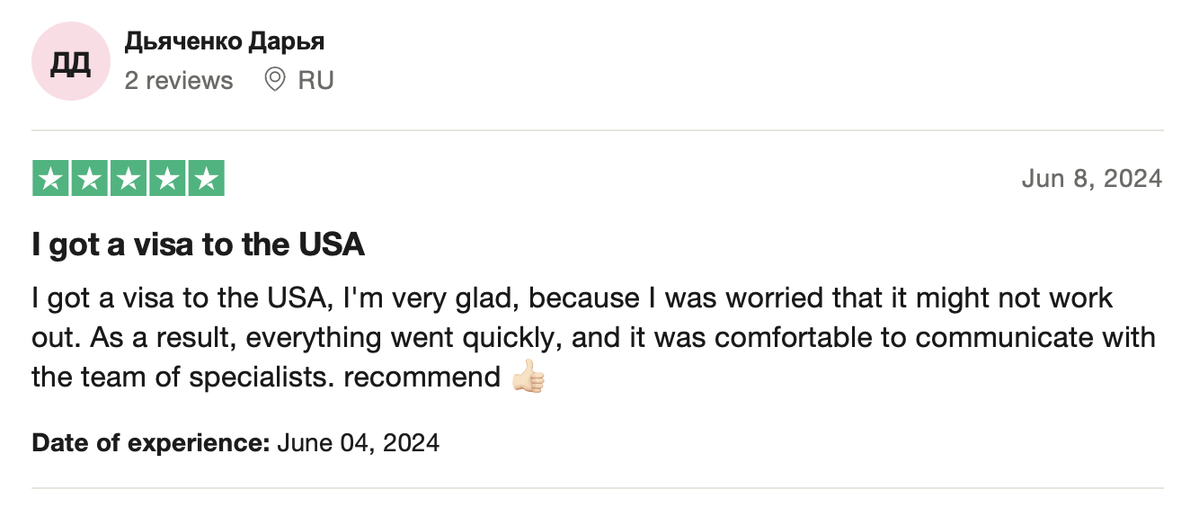Click the first green rating star
The height and width of the screenshot is (507, 1199).
51,178
